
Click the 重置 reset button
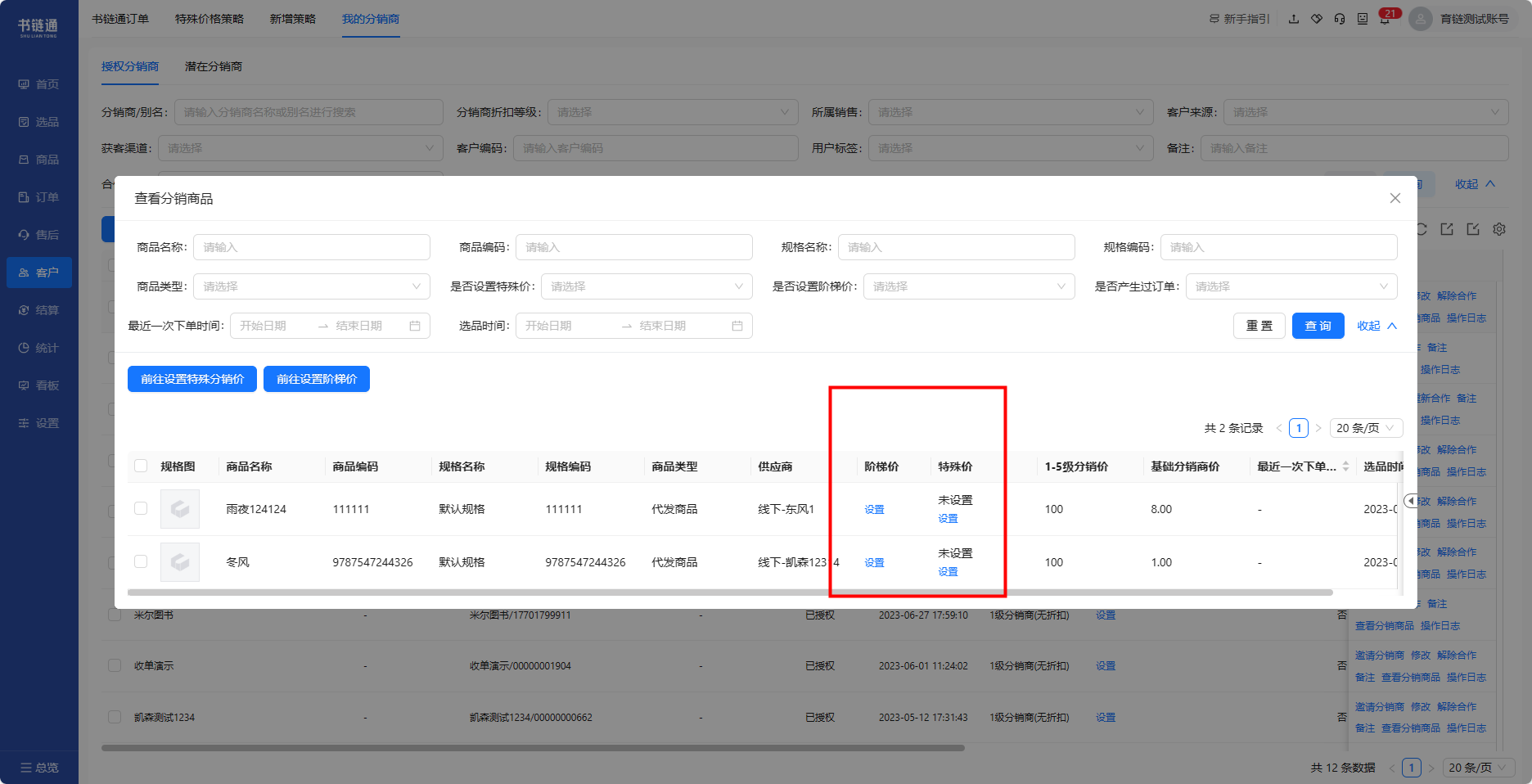point(1259,326)
